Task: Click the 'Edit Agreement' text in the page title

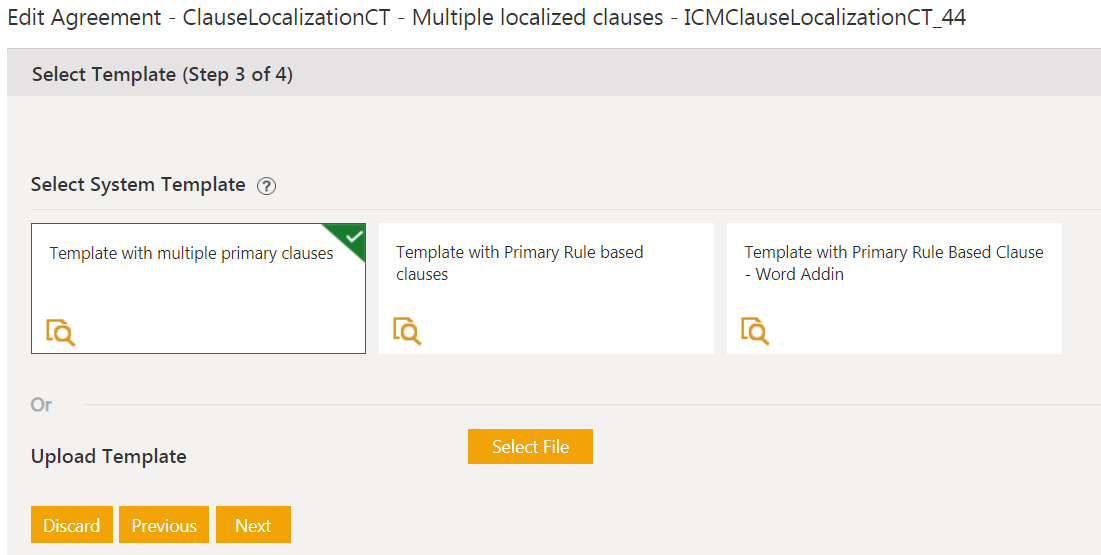Action: pos(82,17)
